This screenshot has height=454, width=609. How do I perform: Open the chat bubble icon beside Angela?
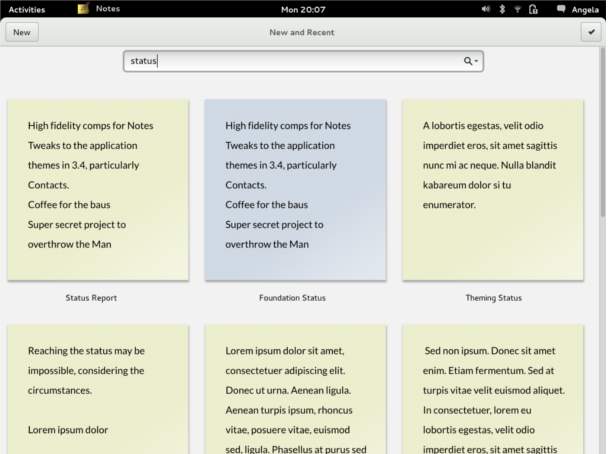(561, 9)
